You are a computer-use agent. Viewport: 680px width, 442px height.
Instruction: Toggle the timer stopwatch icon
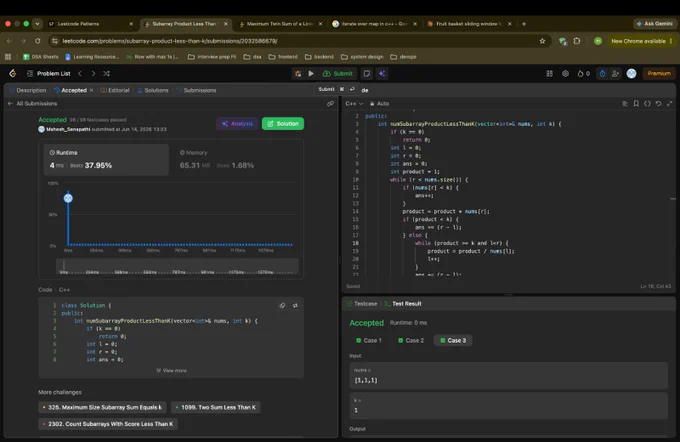coord(602,74)
